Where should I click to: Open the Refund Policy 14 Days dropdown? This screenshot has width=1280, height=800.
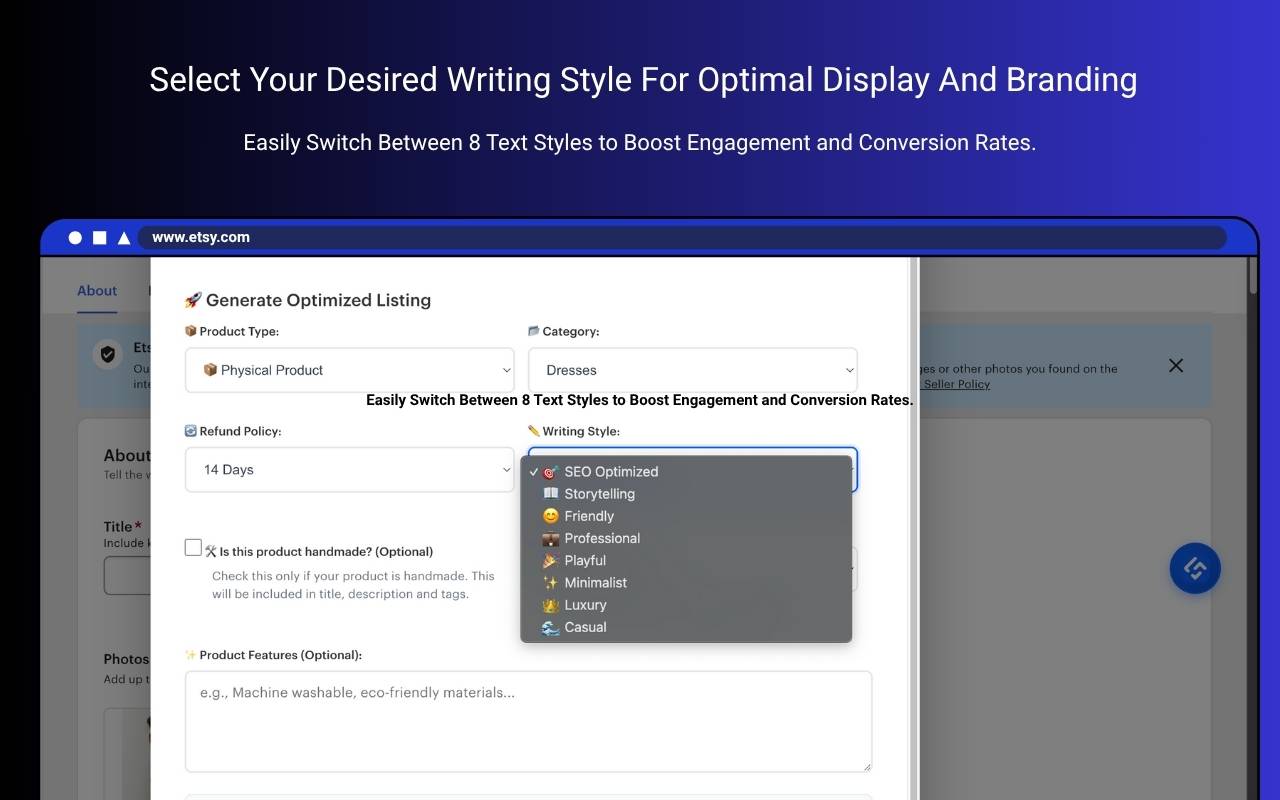pos(350,470)
